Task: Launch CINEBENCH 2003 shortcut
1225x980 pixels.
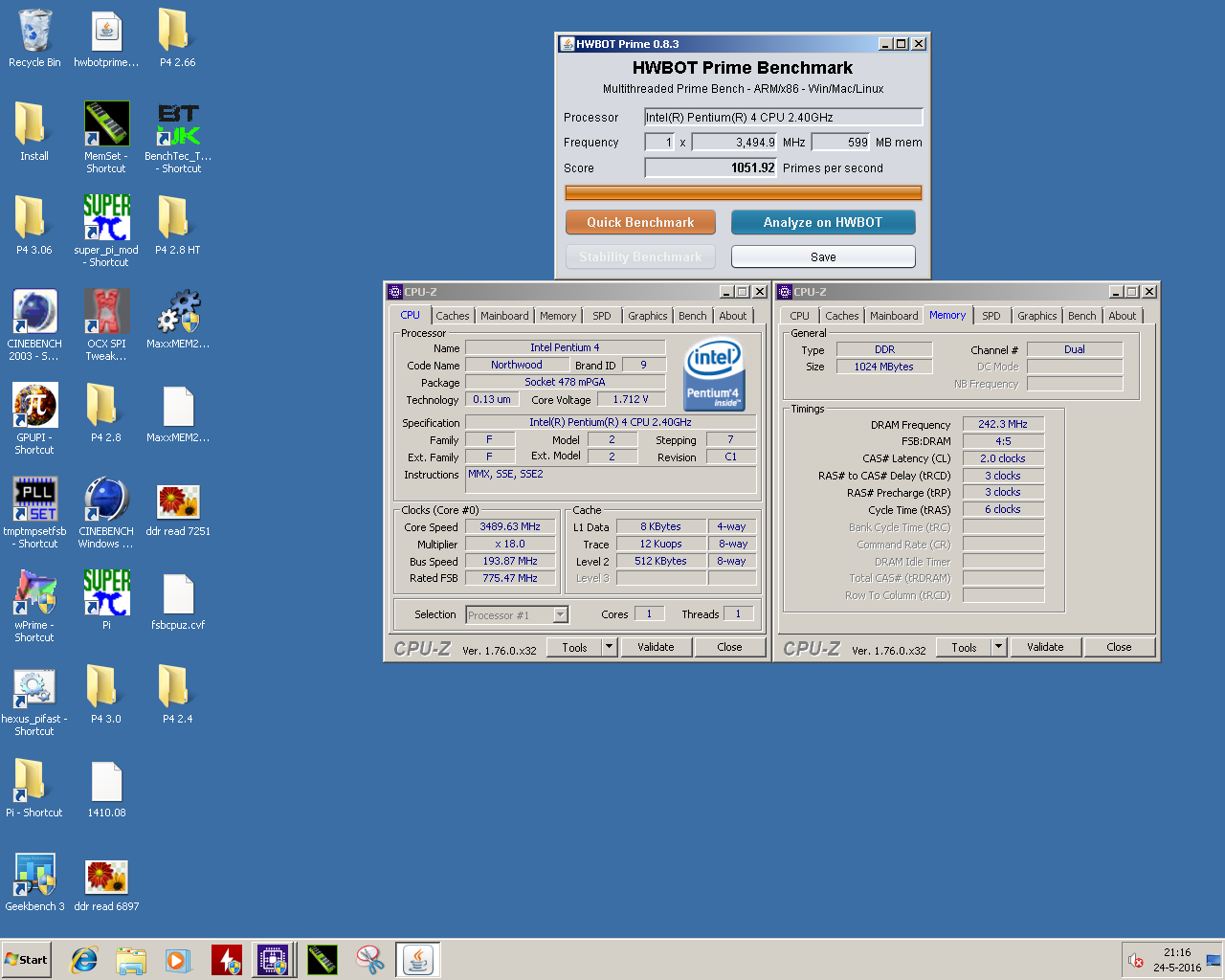Action: click(34, 325)
